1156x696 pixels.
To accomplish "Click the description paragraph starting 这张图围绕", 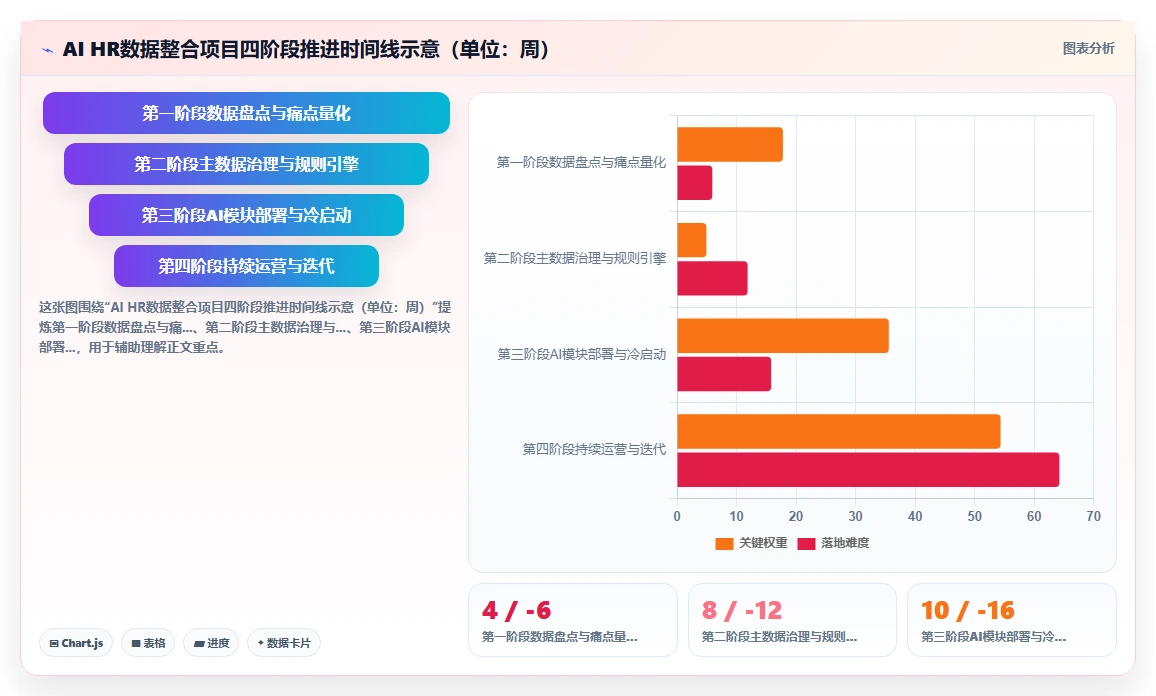I will (x=245, y=327).
